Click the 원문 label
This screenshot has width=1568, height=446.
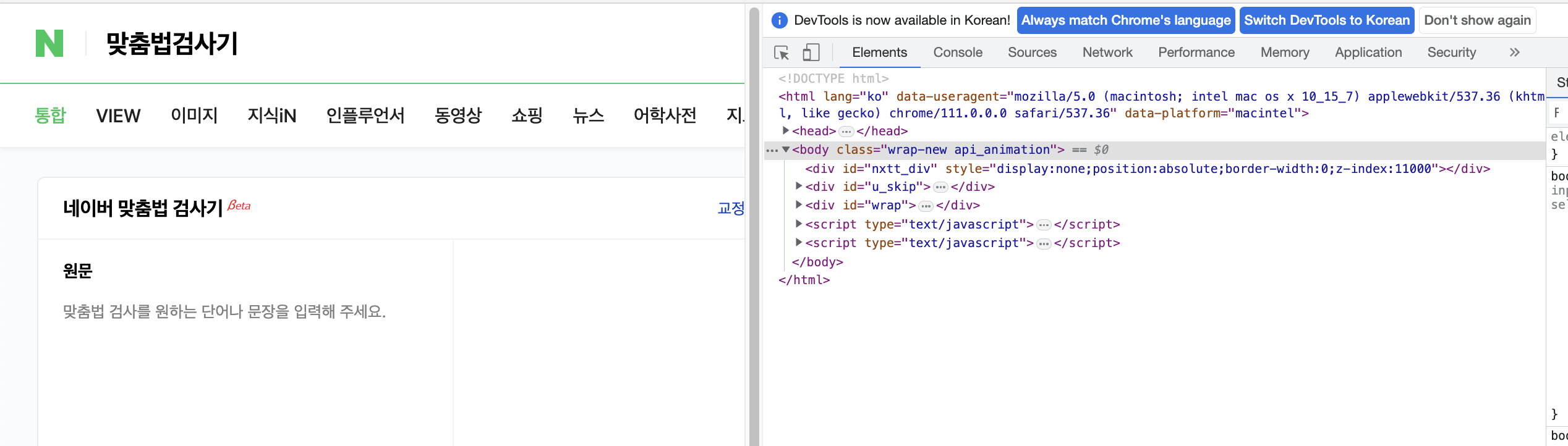click(78, 271)
